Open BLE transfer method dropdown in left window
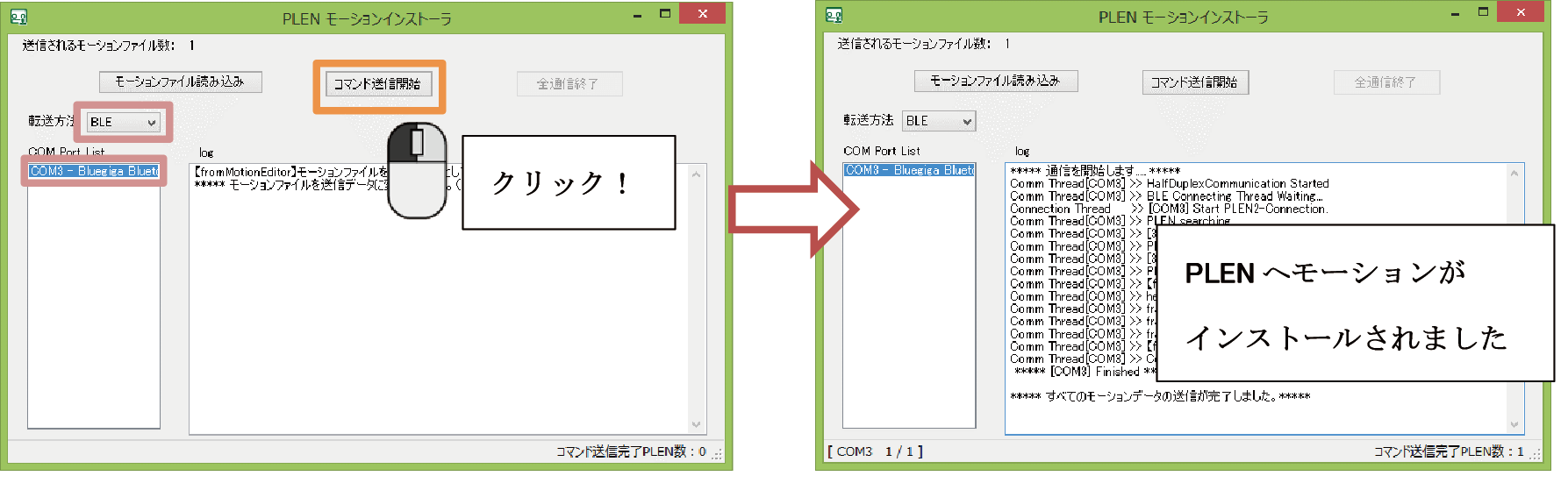Viewport: 1568px width, 483px height. coord(123,122)
